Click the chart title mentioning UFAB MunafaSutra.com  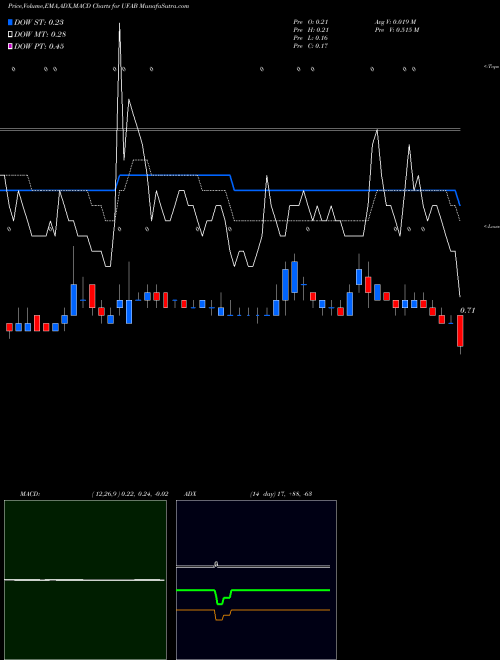point(98,6)
